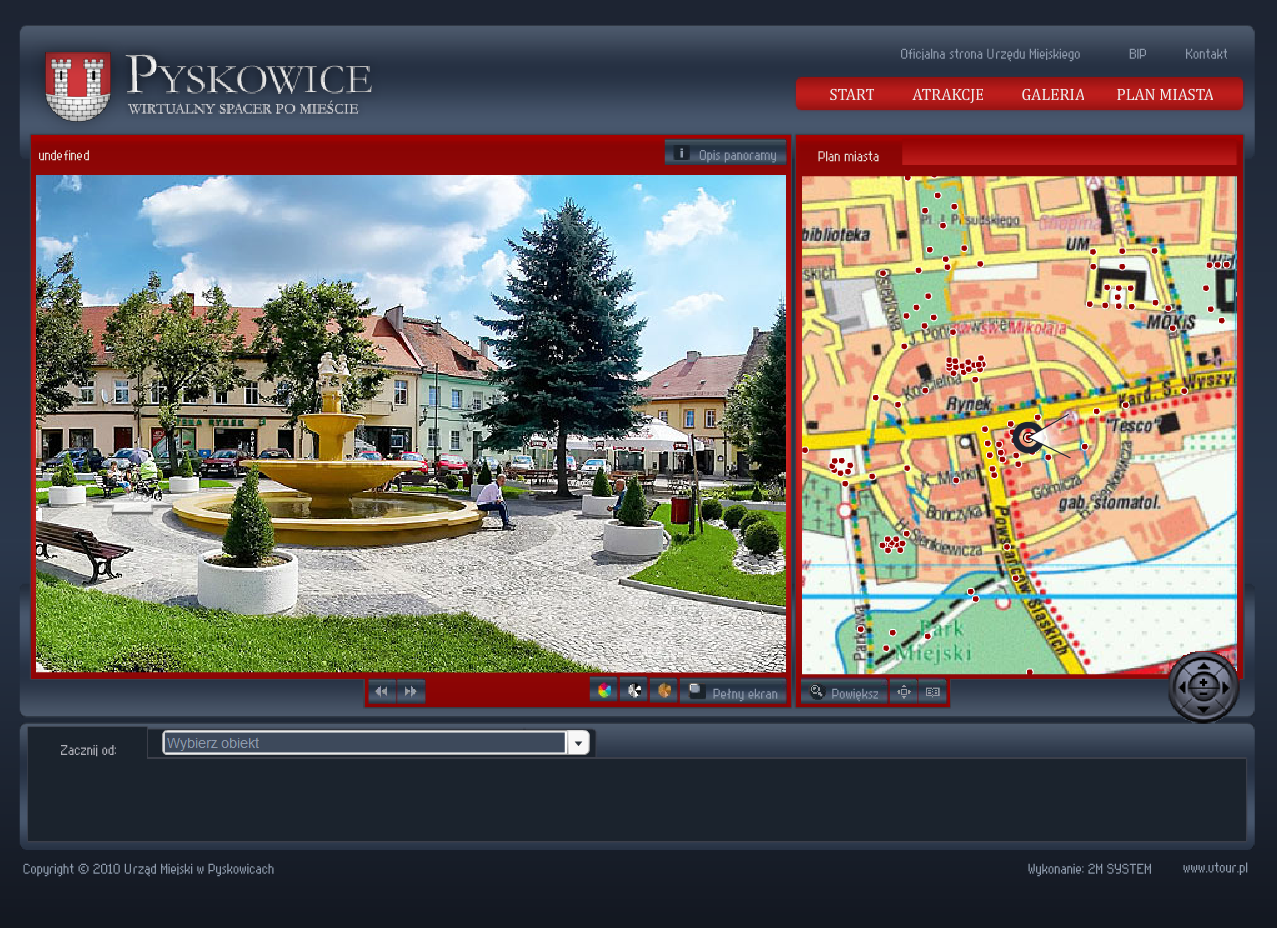
Task: Click the dual-view icon next to the pan tool
Action: tap(932, 691)
